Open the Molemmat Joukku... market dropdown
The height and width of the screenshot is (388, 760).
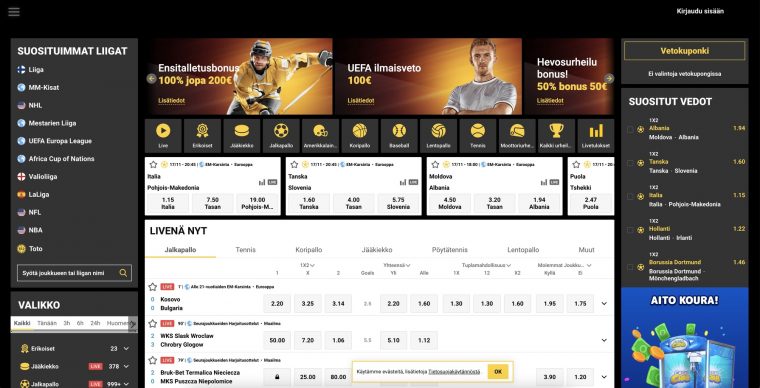pyautogui.click(x=565, y=265)
